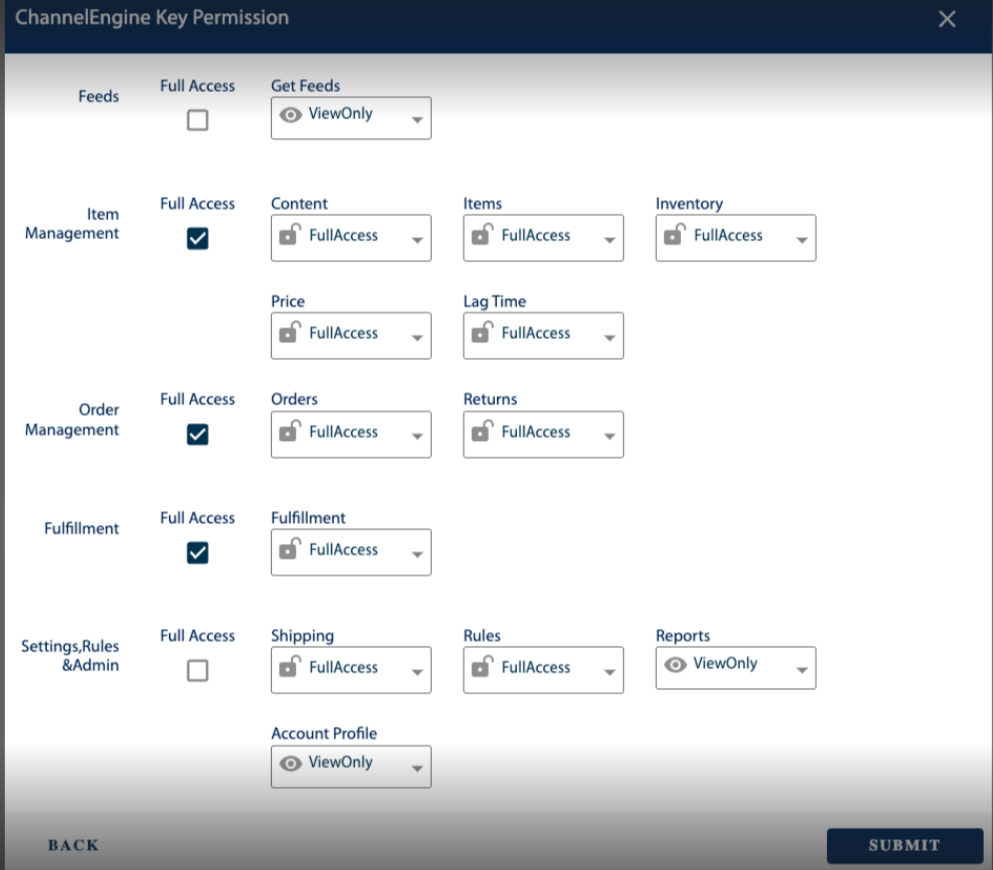
Task: Click the eye icon in Get Feeds
Action: tap(291, 115)
